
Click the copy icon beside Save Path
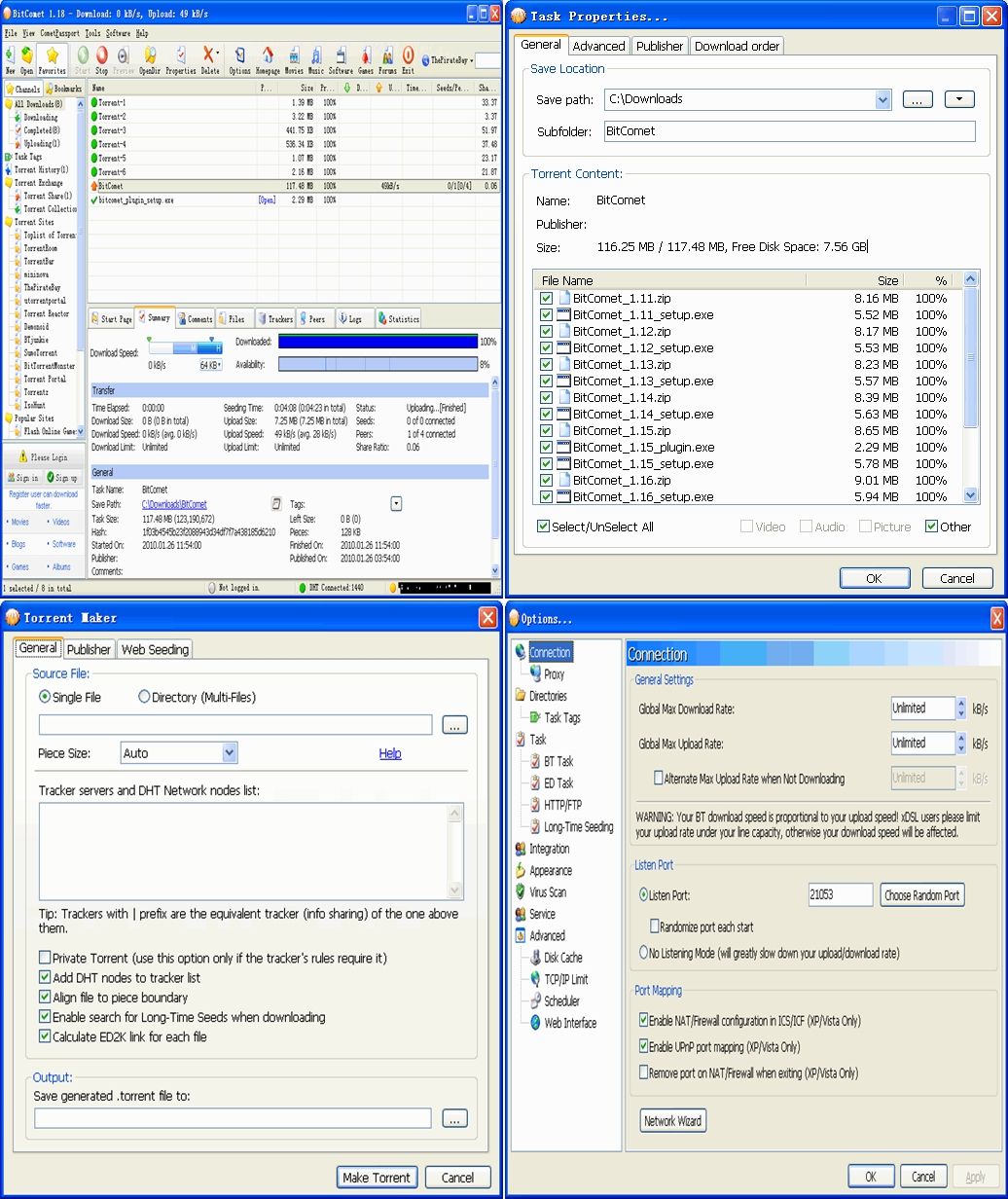pyautogui.click(x=276, y=504)
